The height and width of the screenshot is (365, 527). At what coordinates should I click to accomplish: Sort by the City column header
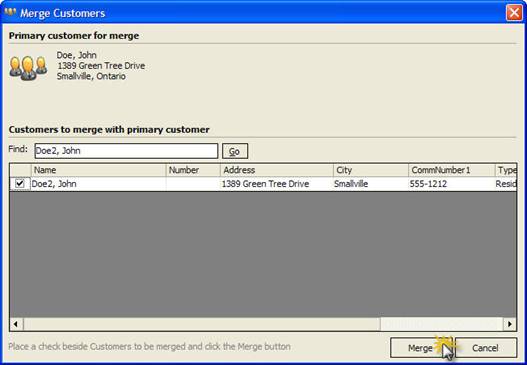pyautogui.click(x=371, y=170)
